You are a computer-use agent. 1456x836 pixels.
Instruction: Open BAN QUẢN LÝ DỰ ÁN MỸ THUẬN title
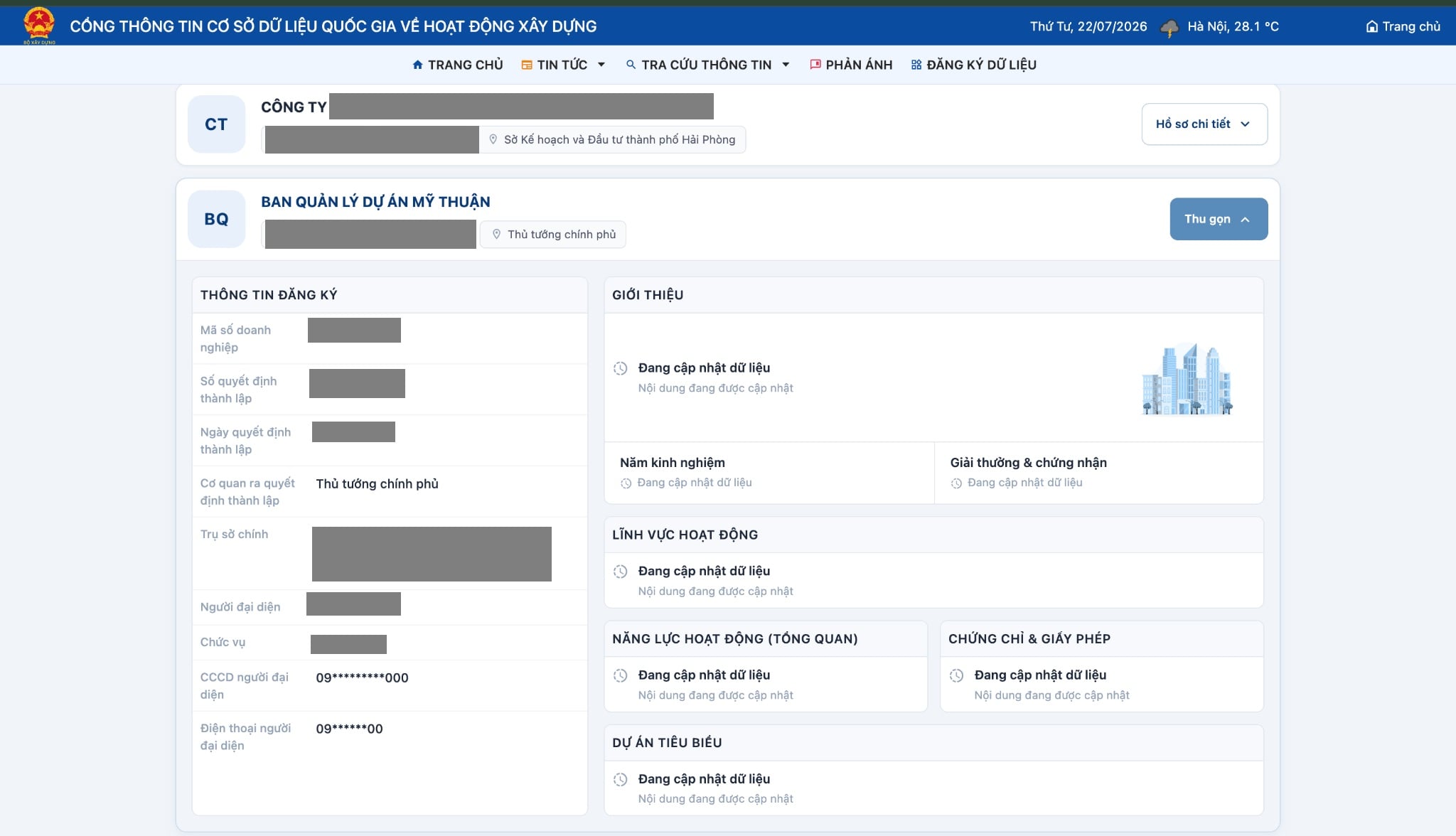point(375,202)
